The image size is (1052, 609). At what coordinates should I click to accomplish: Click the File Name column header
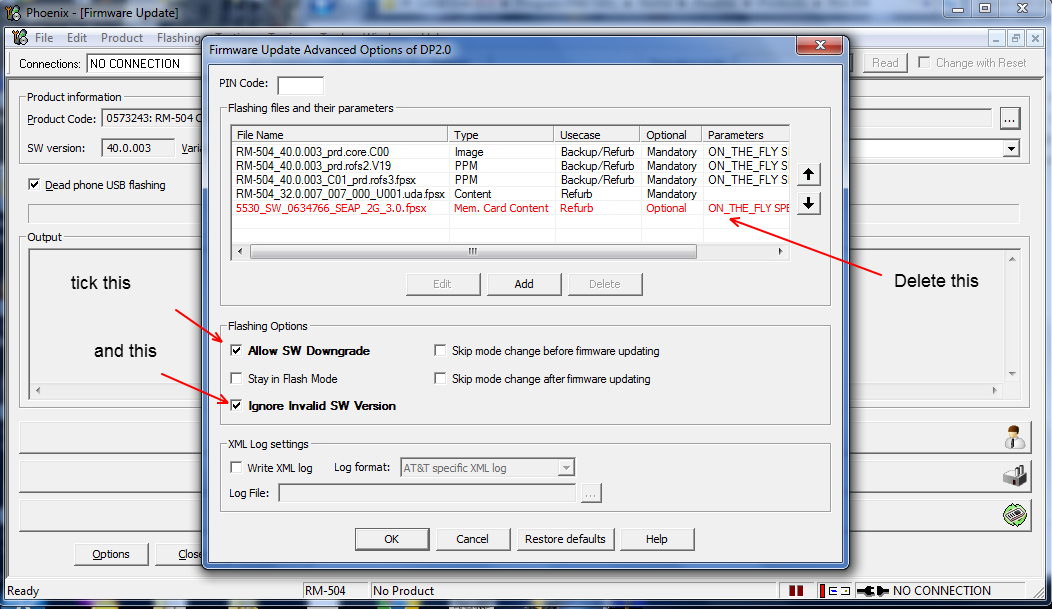point(340,134)
